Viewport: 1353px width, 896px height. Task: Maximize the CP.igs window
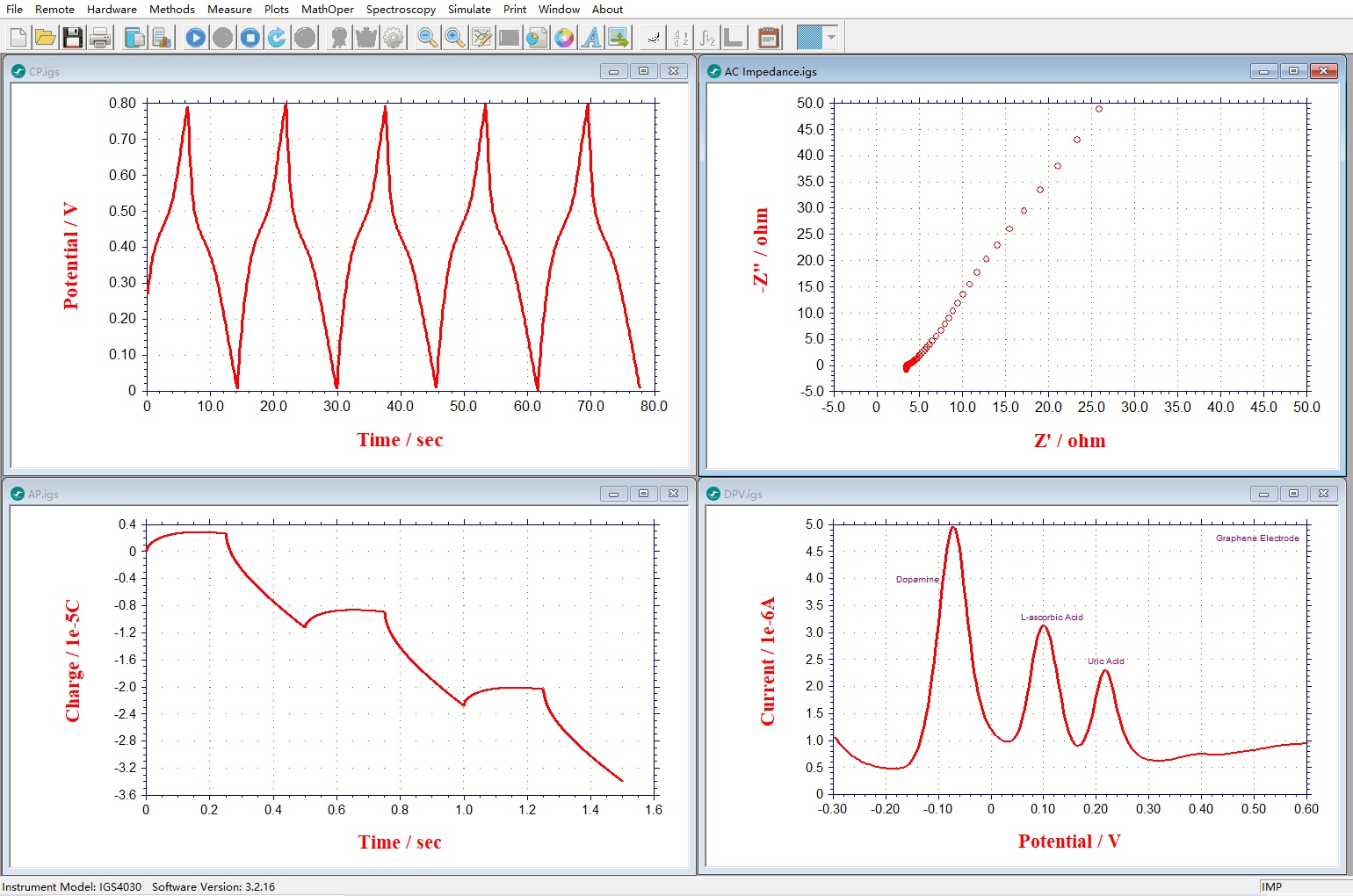pyautogui.click(x=643, y=71)
